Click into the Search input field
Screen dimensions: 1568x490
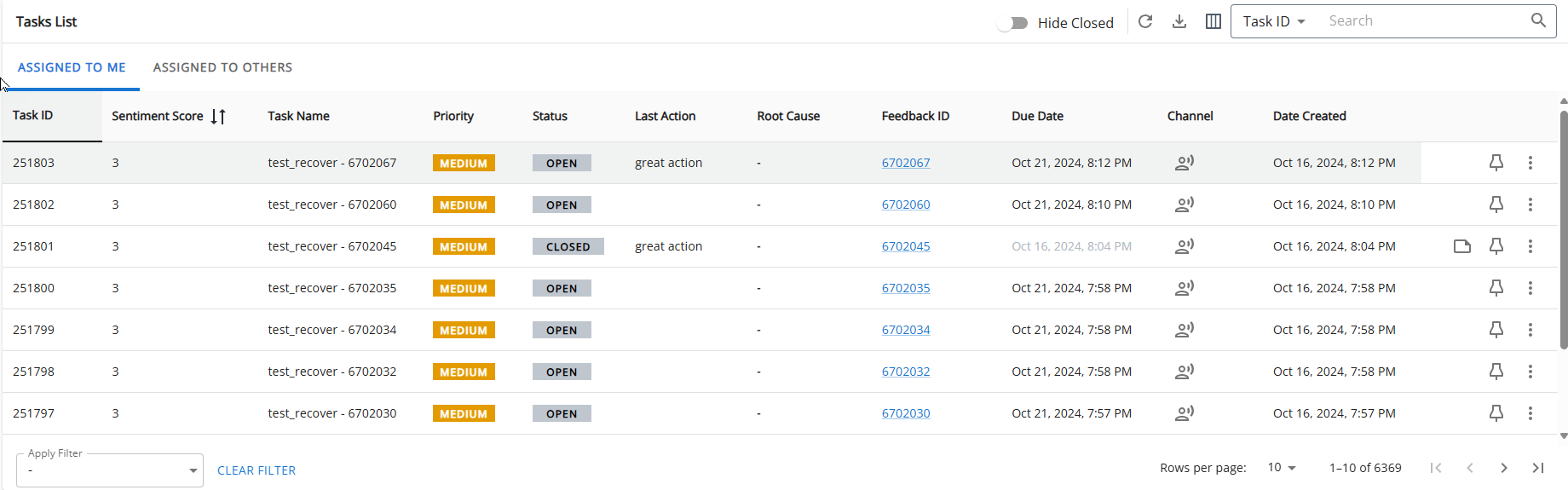(1423, 21)
